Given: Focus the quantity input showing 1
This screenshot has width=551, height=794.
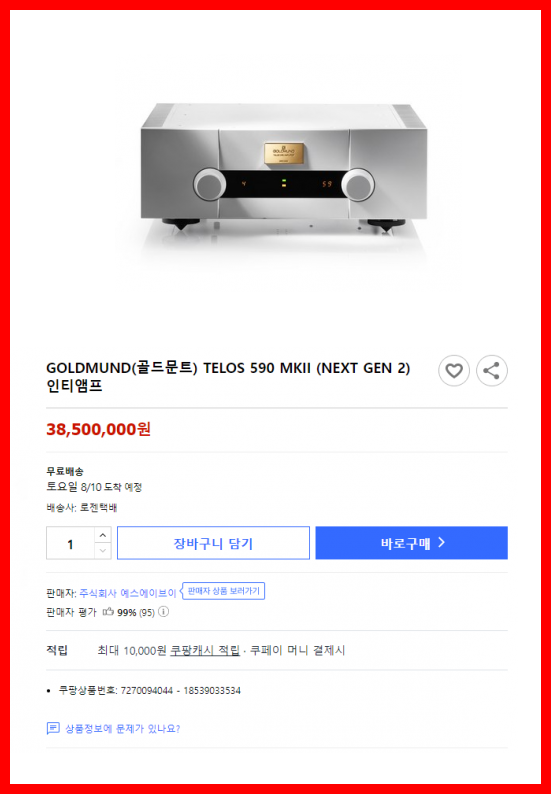Looking at the screenshot, I should pos(70,543).
